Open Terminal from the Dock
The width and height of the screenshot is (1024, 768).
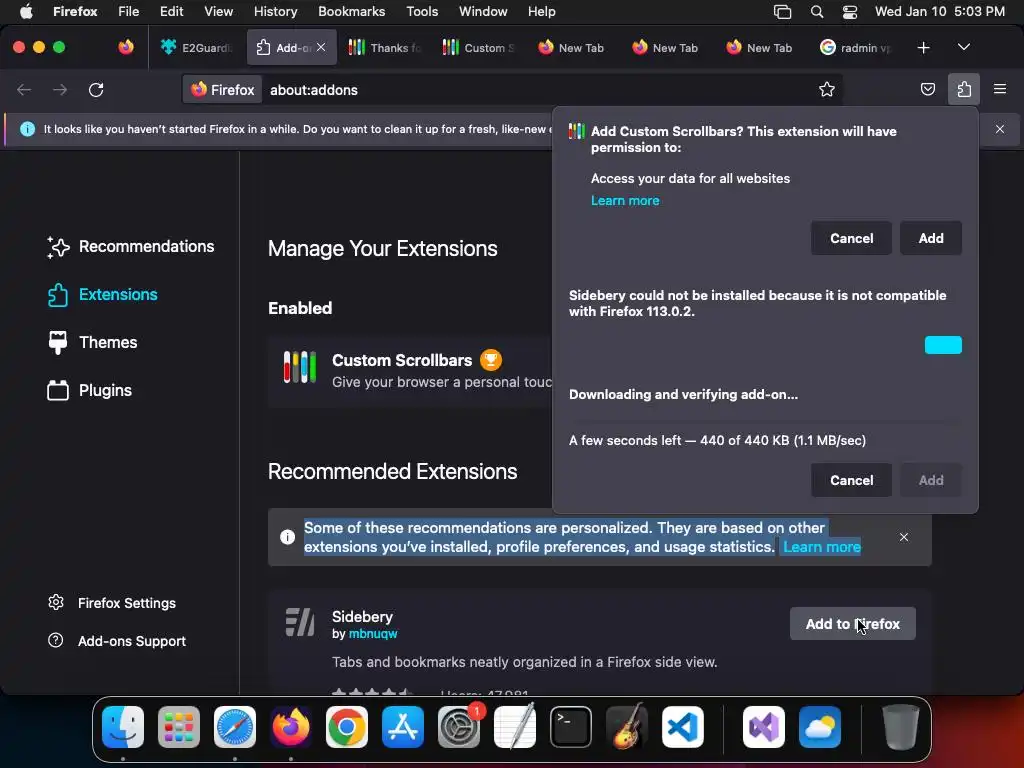(571, 727)
